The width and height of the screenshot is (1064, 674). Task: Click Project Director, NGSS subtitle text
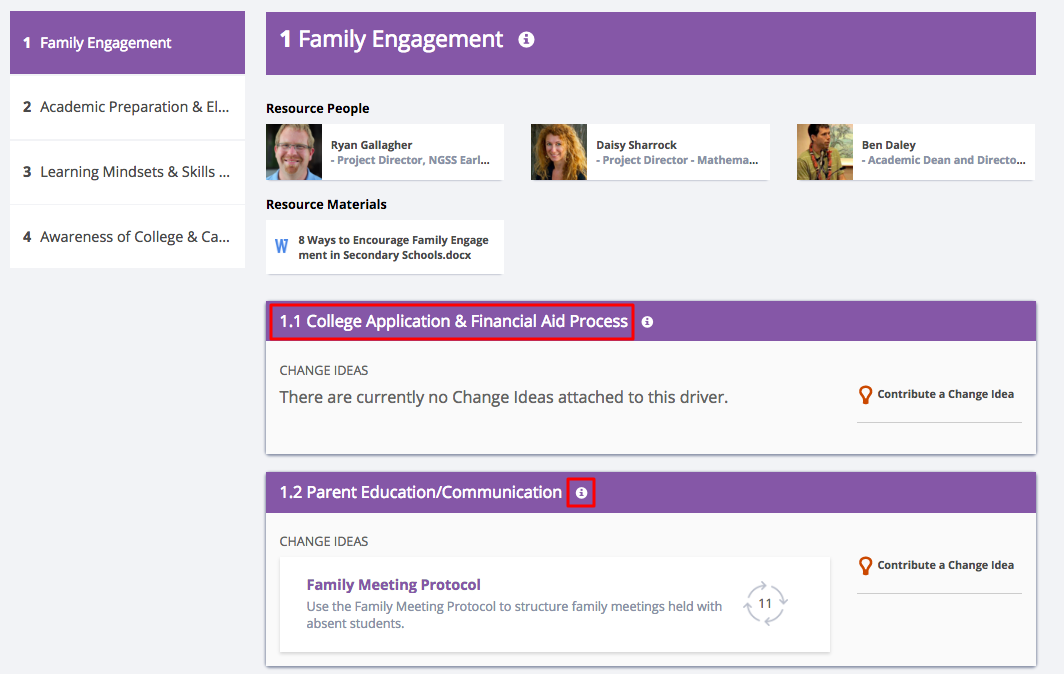tap(410, 160)
